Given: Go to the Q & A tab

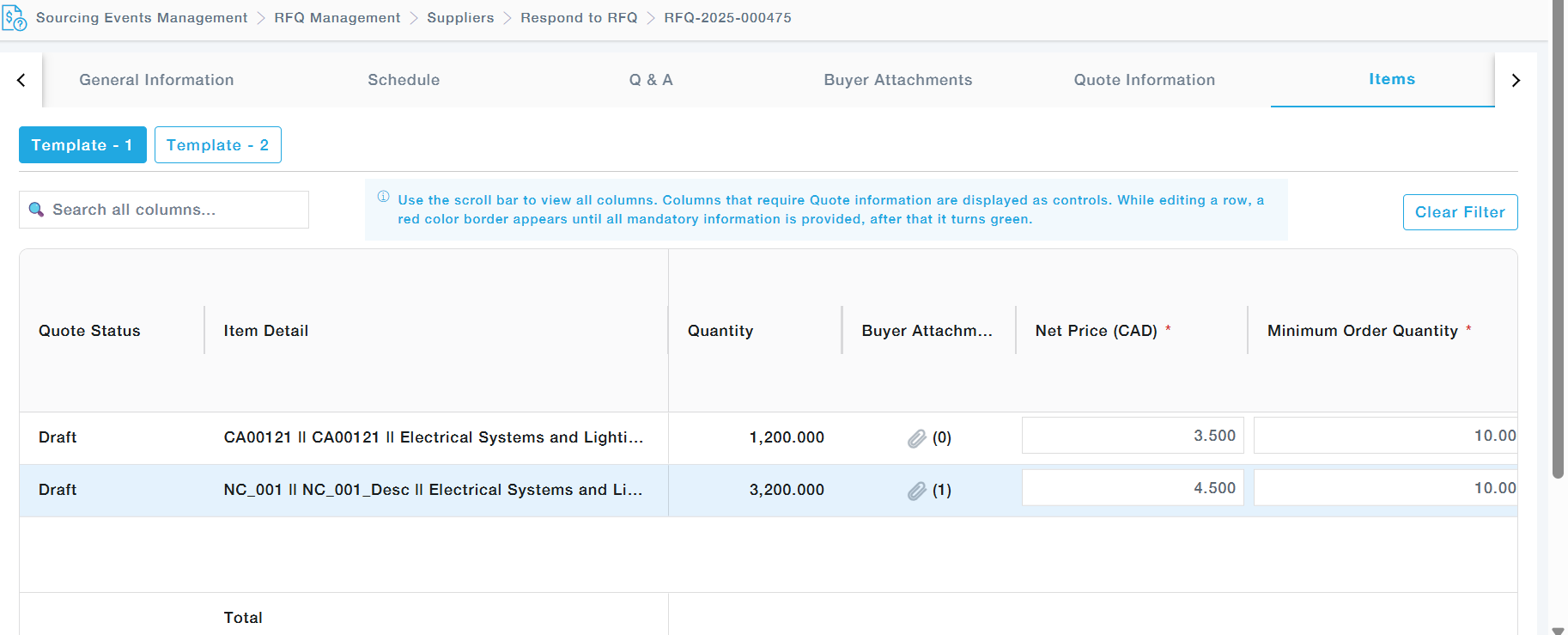Looking at the screenshot, I should click(x=651, y=80).
